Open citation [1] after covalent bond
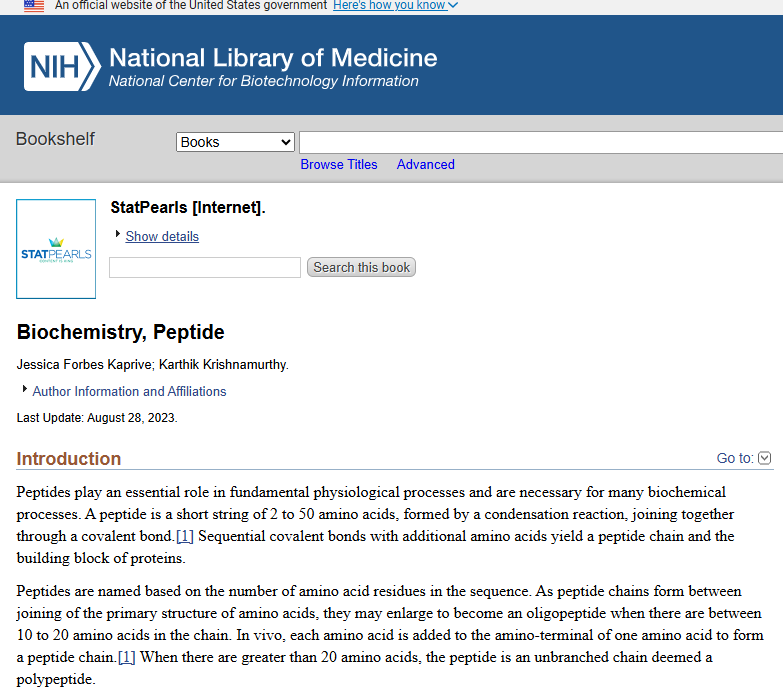The width and height of the screenshot is (783, 700). click(x=185, y=536)
